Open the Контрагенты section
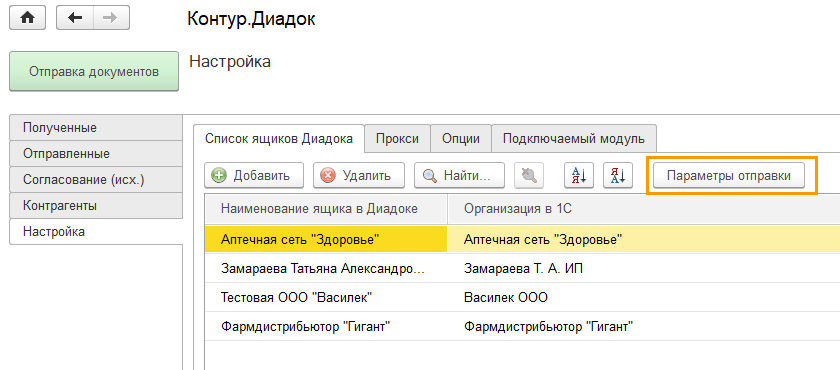This screenshot has width=840, height=370. (x=96, y=206)
